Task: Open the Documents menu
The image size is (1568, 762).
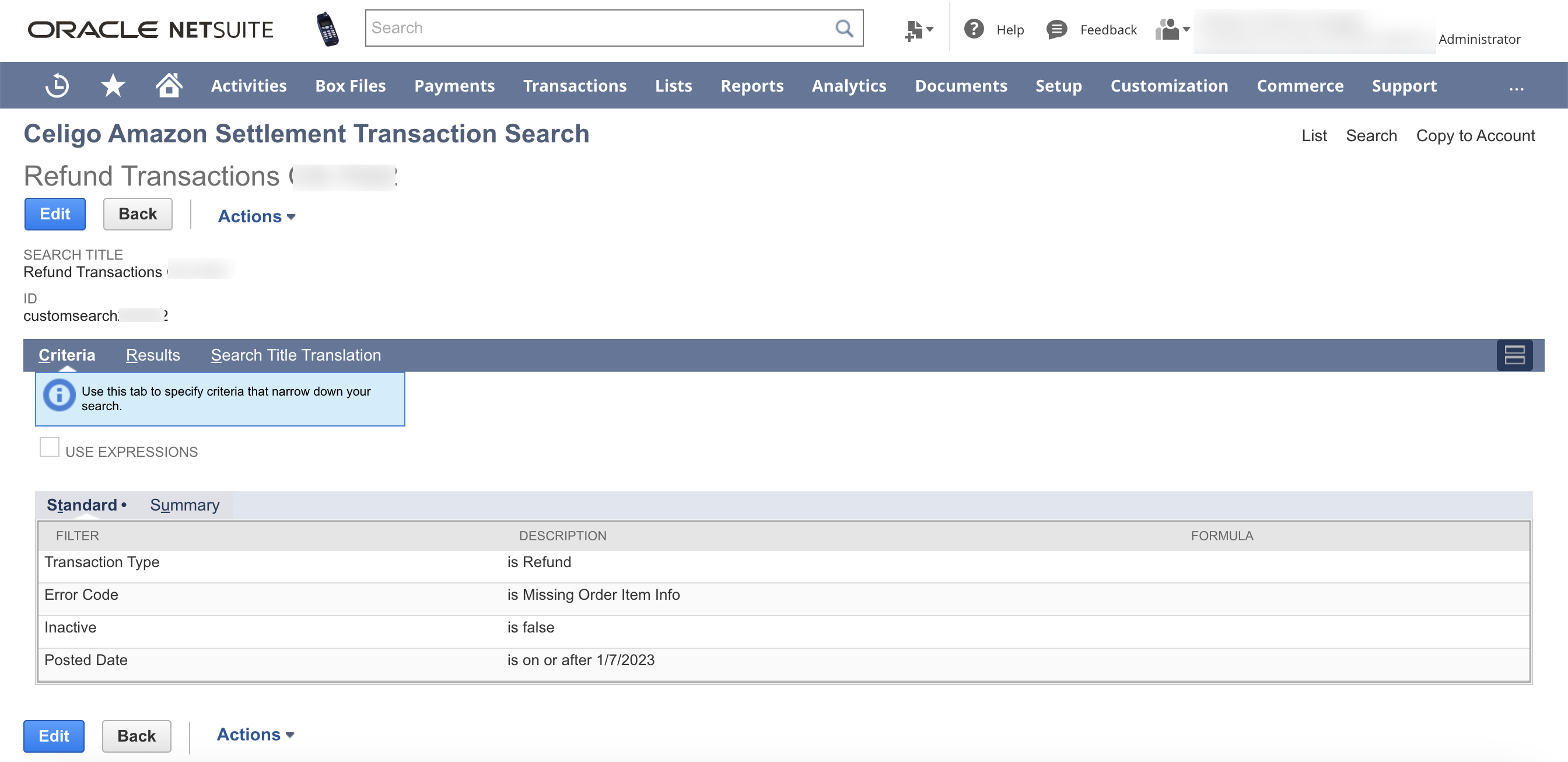Action: pyautogui.click(x=961, y=86)
